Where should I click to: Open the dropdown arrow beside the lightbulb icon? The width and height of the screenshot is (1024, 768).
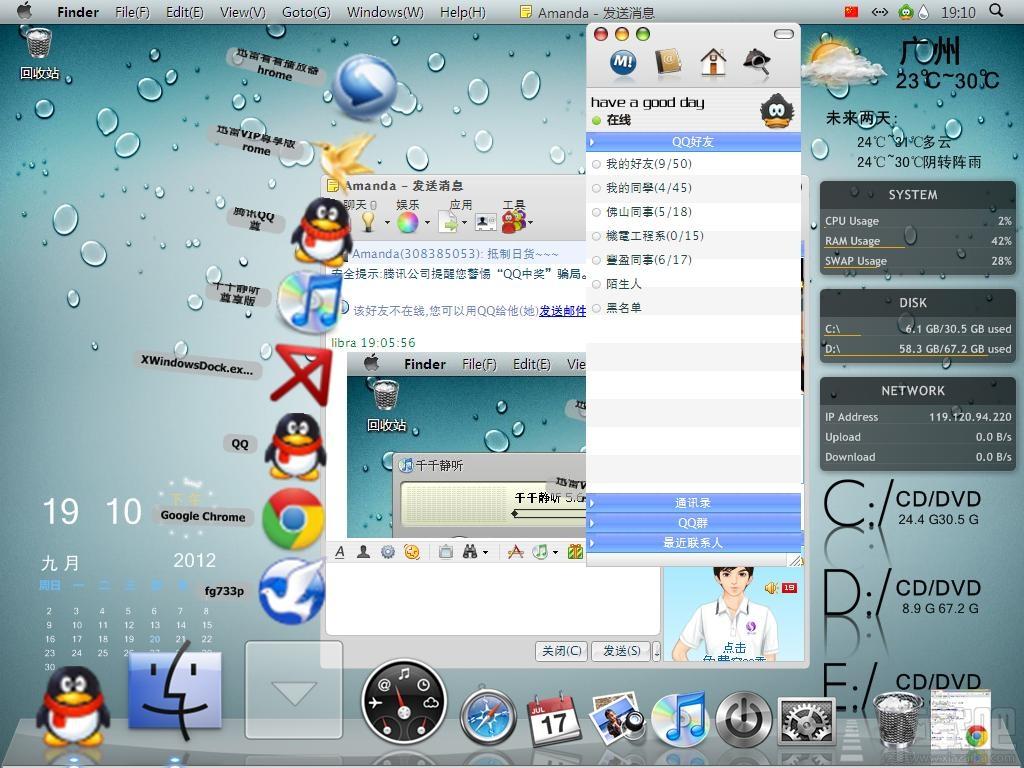387,223
